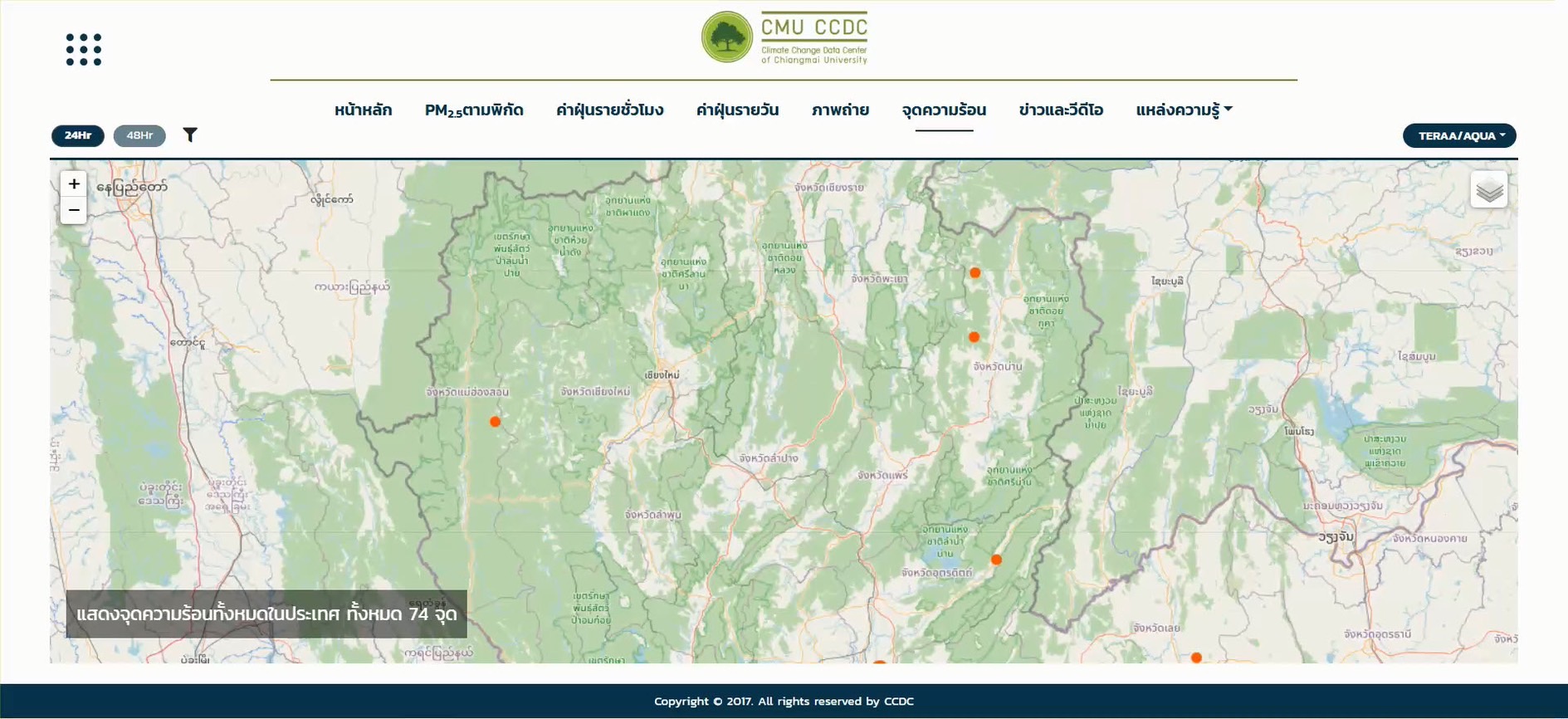Open the PM2.5ตามพิกัด page
Image resolution: width=1568 pixels, height=719 pixels.
click(x=474, y=110)
